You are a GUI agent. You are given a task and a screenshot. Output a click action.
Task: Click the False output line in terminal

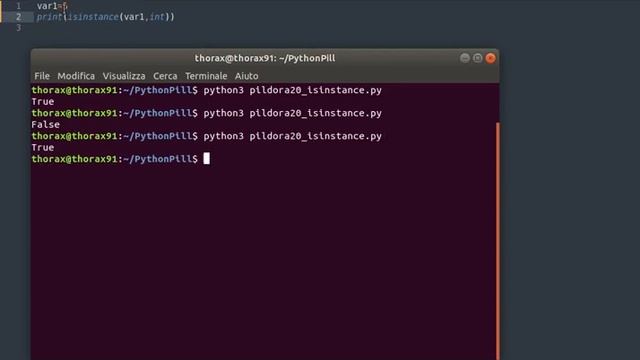click(x=46, y=124)
